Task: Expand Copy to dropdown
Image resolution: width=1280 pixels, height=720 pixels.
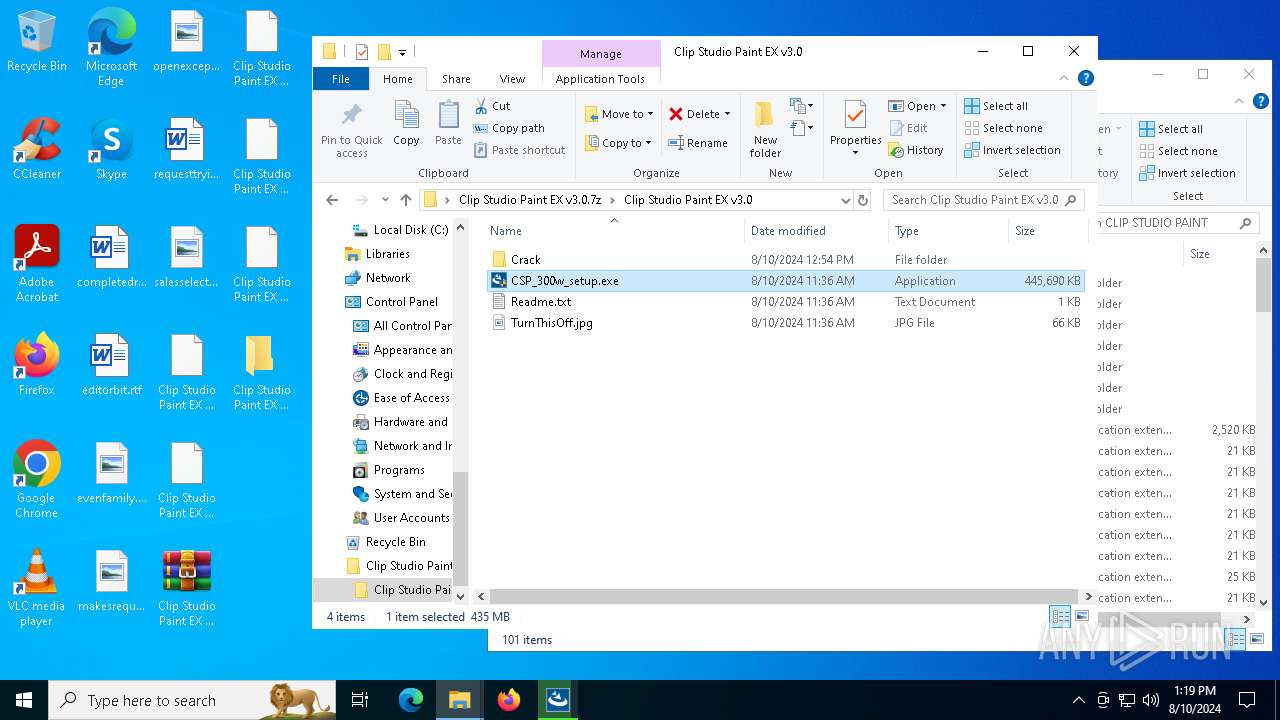Action: pos(648,143)
